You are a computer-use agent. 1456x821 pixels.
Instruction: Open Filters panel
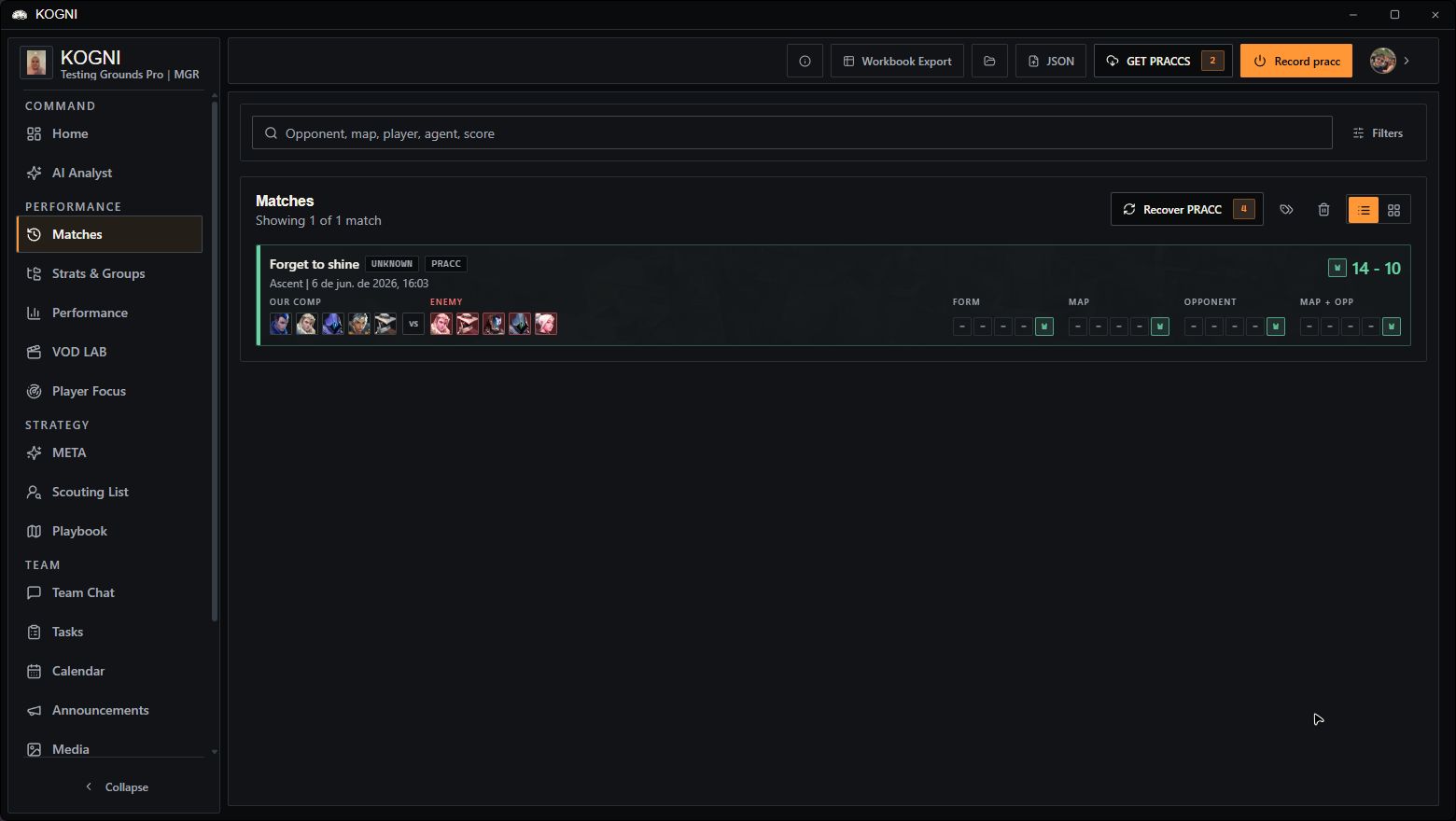click(x=1378, y=132)
